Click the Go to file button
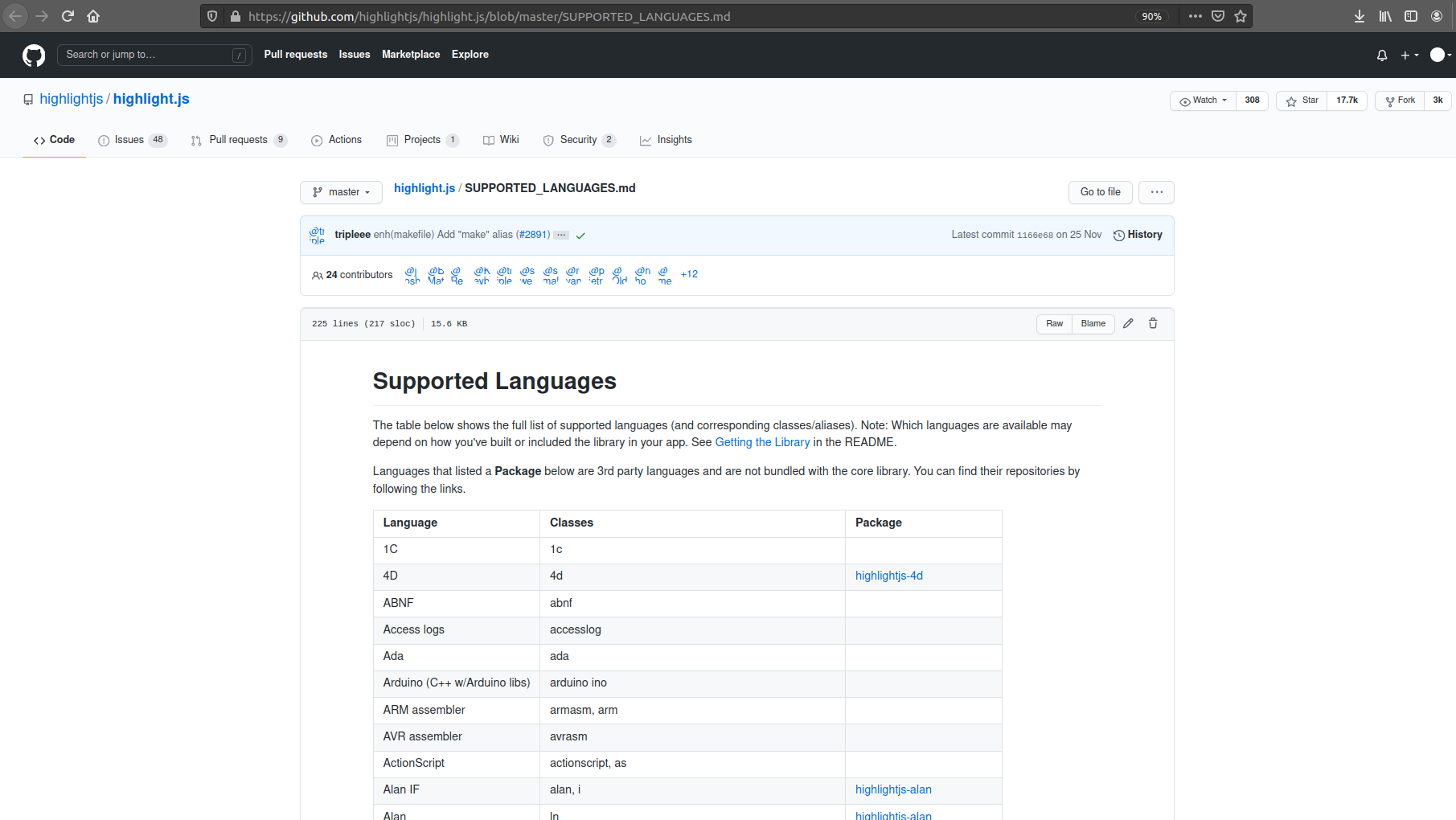 pyautogui.click(x=1101, y=192)
